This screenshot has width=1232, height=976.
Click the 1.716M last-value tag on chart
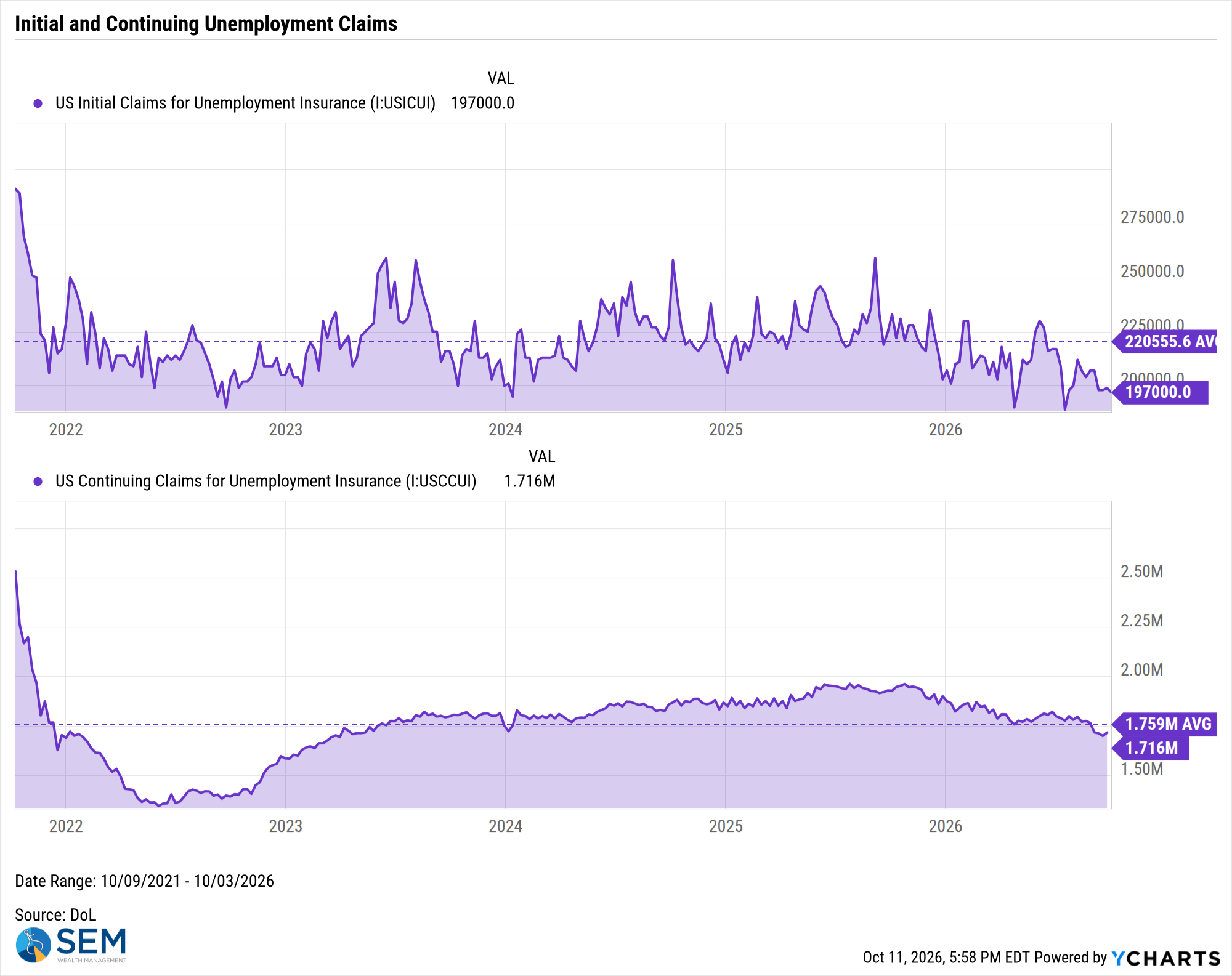click(x=1151, y=748)
